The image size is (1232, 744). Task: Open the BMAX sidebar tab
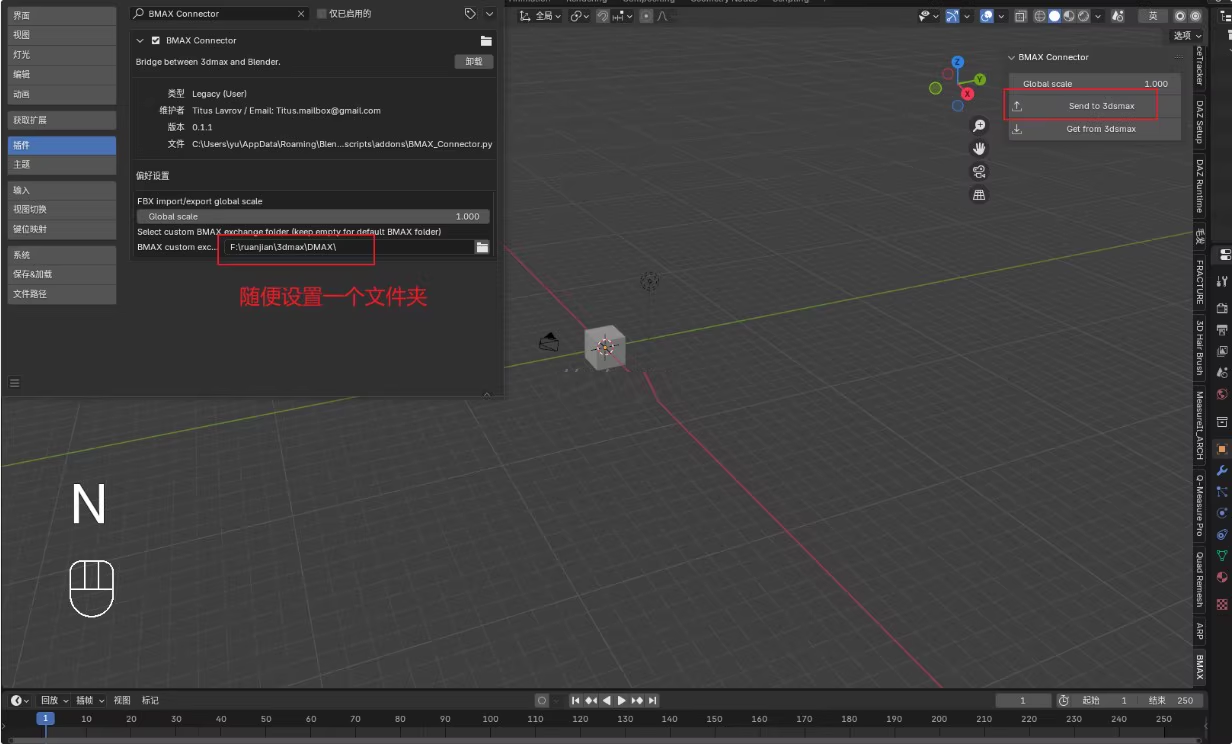point(1200,666)
